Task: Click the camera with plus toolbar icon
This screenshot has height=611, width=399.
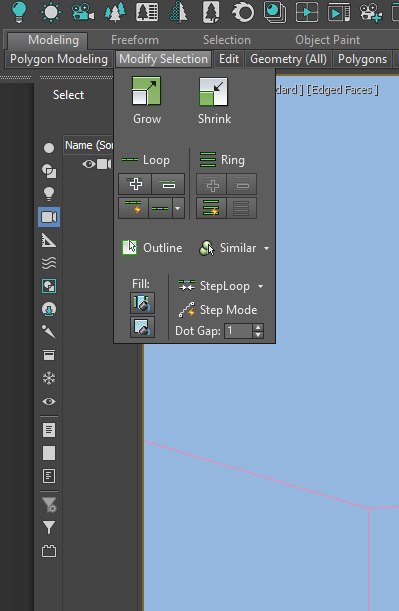Action: pyautogui.click(x=371, y=12)
